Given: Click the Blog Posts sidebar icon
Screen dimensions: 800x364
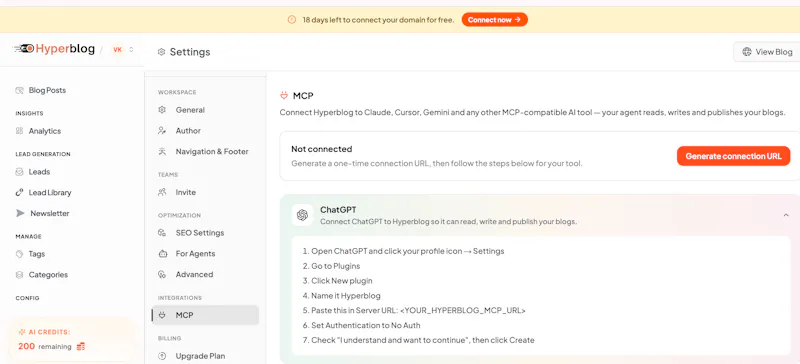Looking at the screenshot, I should tap(19, 90).
